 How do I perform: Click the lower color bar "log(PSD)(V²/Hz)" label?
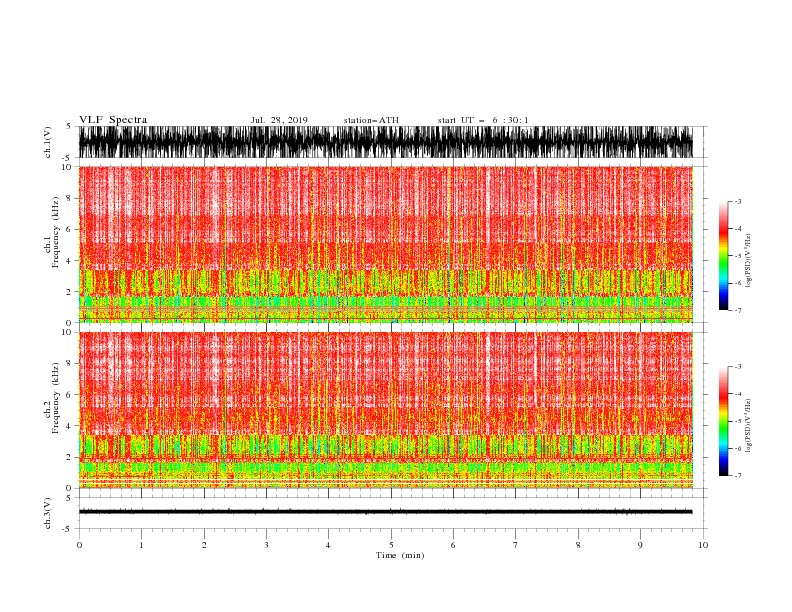748,426
